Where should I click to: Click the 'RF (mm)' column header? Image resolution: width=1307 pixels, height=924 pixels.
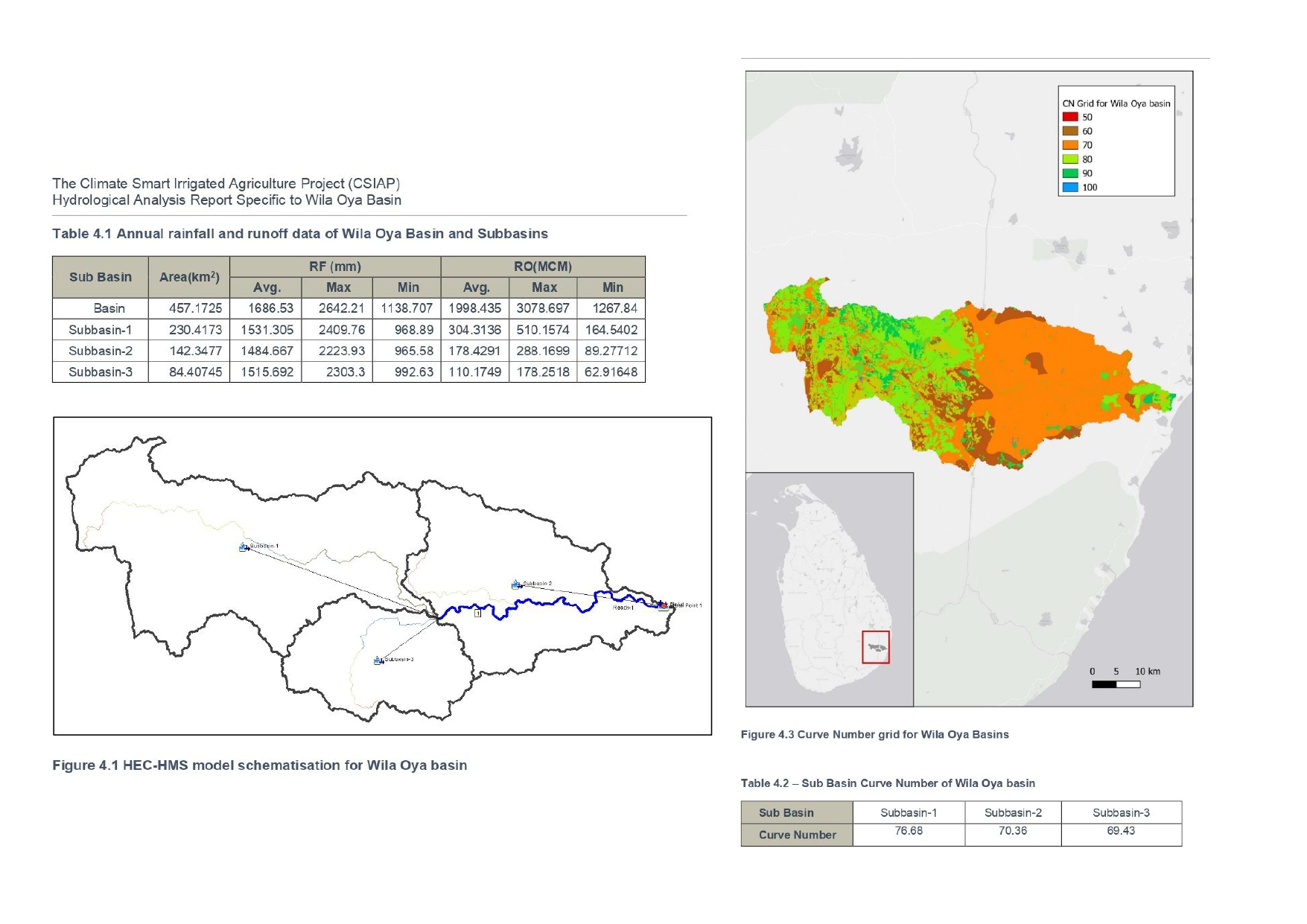(335, 267)
